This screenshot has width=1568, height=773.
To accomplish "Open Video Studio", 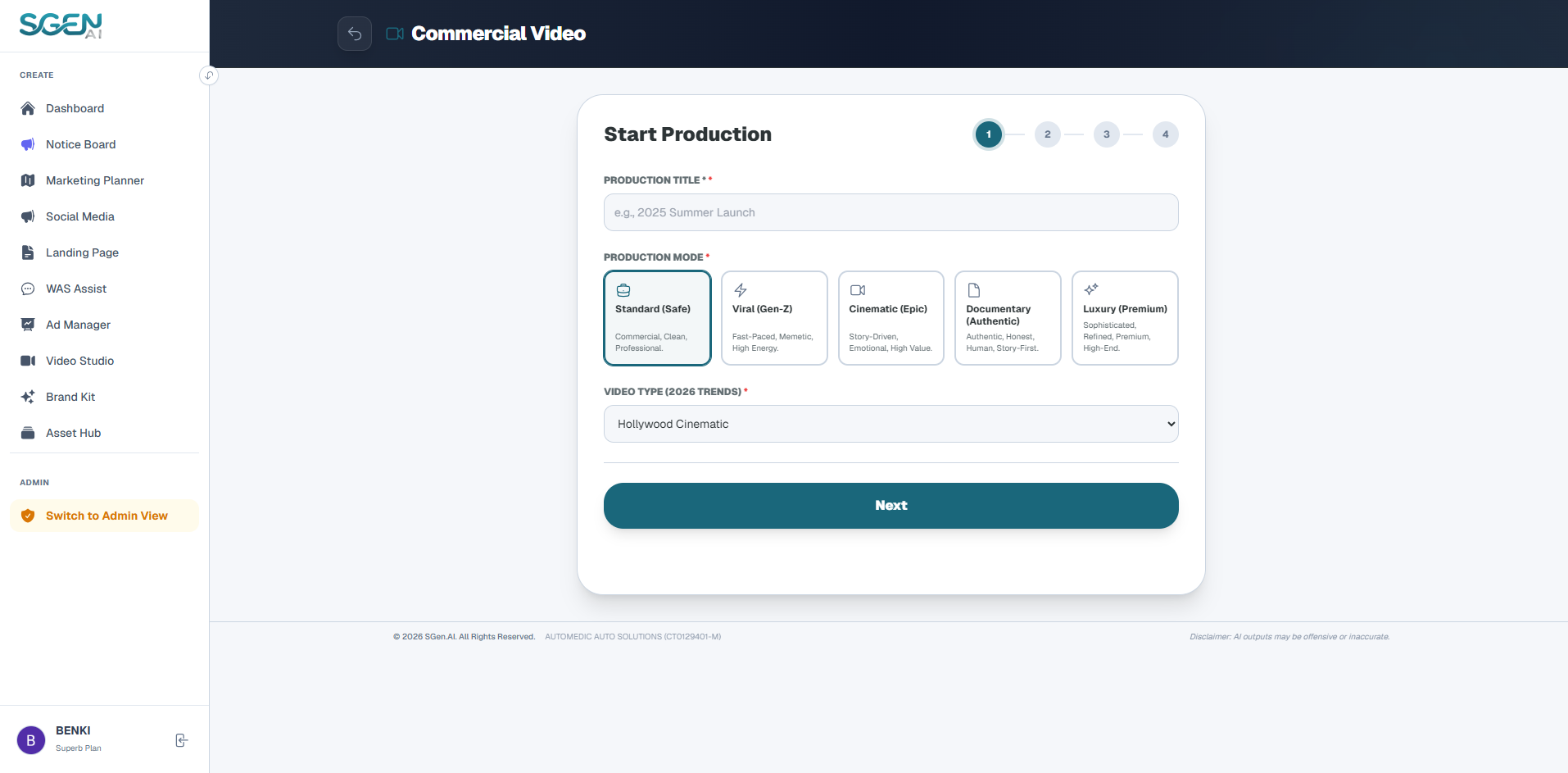I will (x=104, y=361).
